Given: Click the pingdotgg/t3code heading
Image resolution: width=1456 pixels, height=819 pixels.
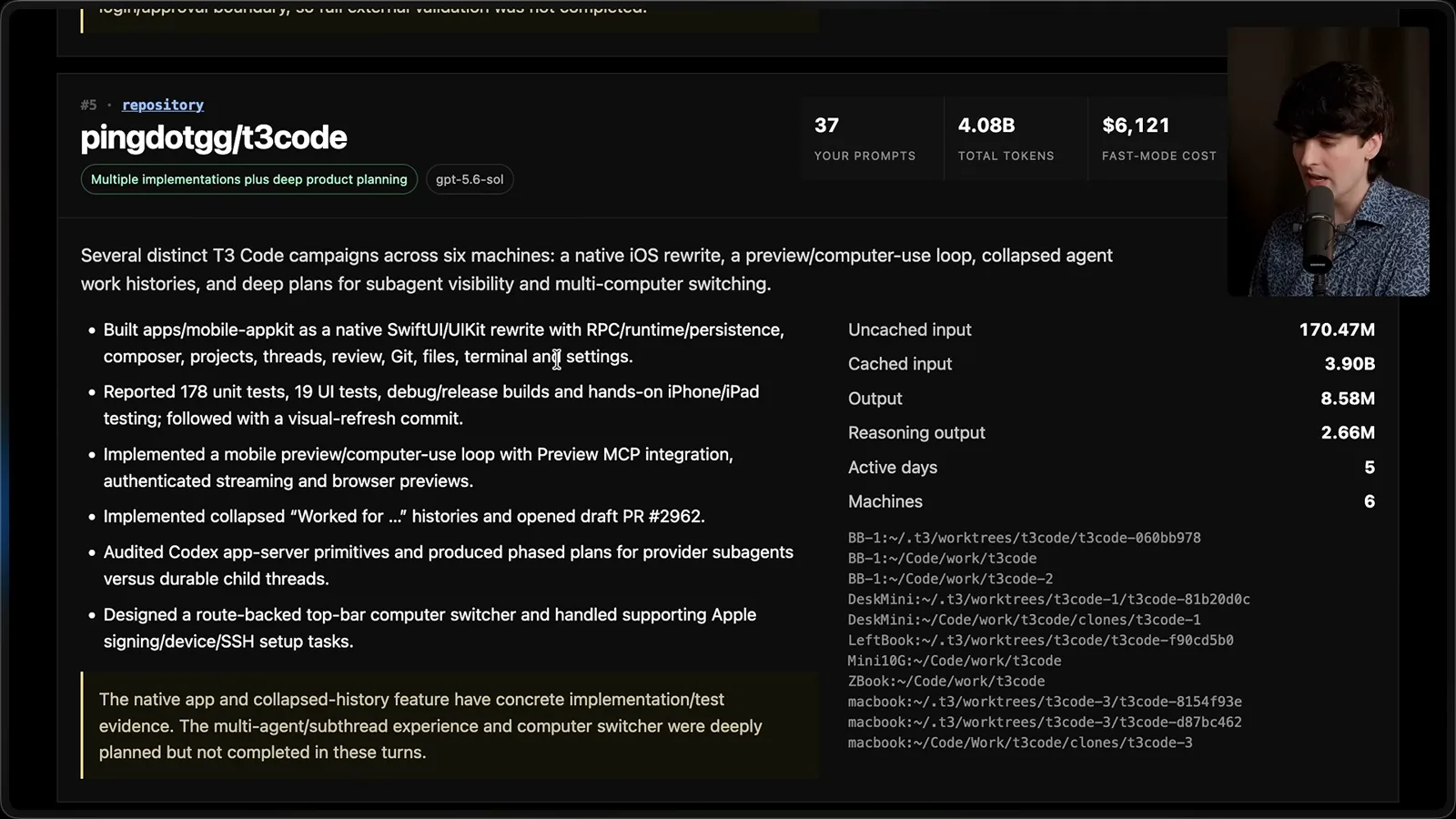Looking at the screenshot, I should pos(214,137).
